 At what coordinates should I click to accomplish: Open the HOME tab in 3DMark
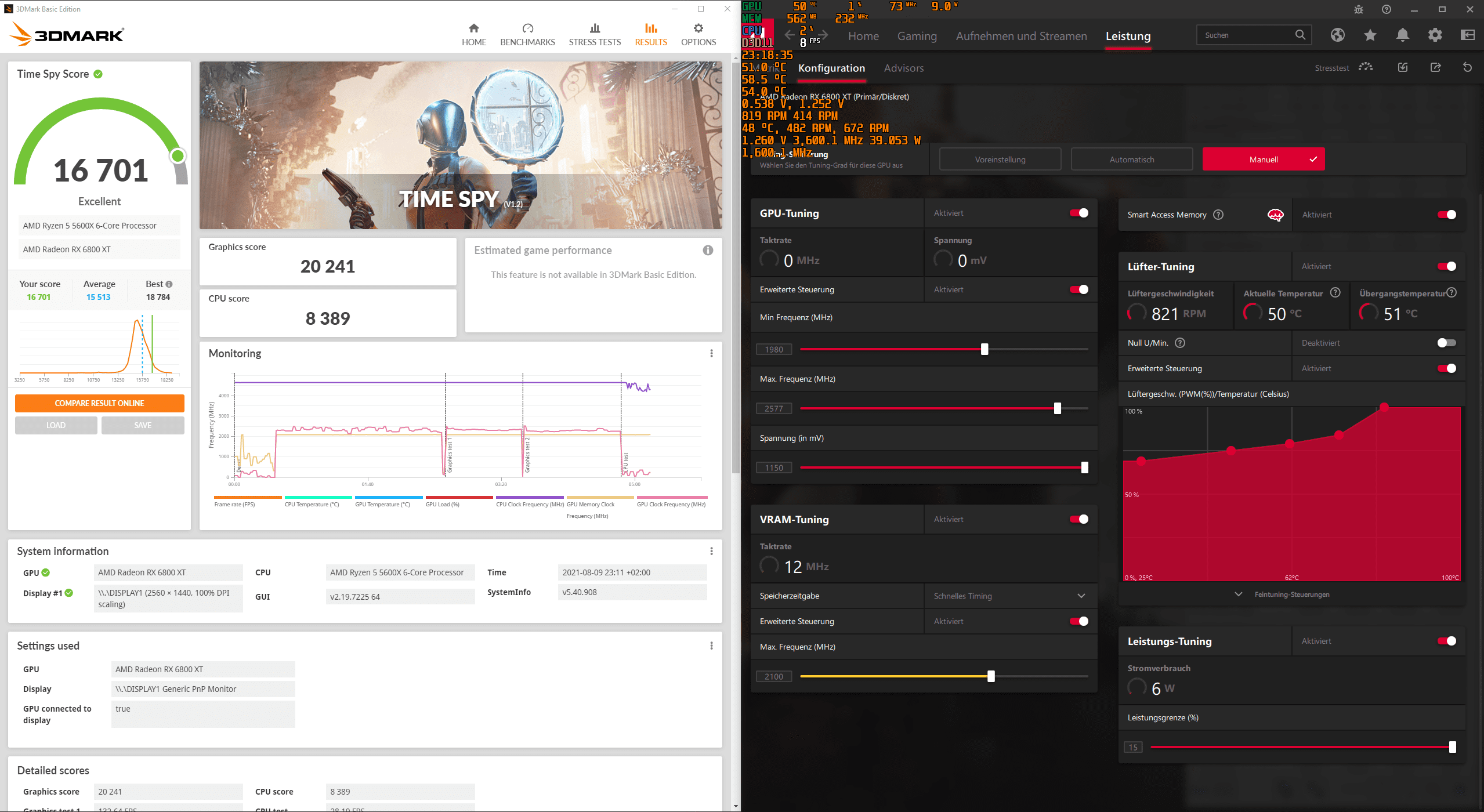pos(473,35)
